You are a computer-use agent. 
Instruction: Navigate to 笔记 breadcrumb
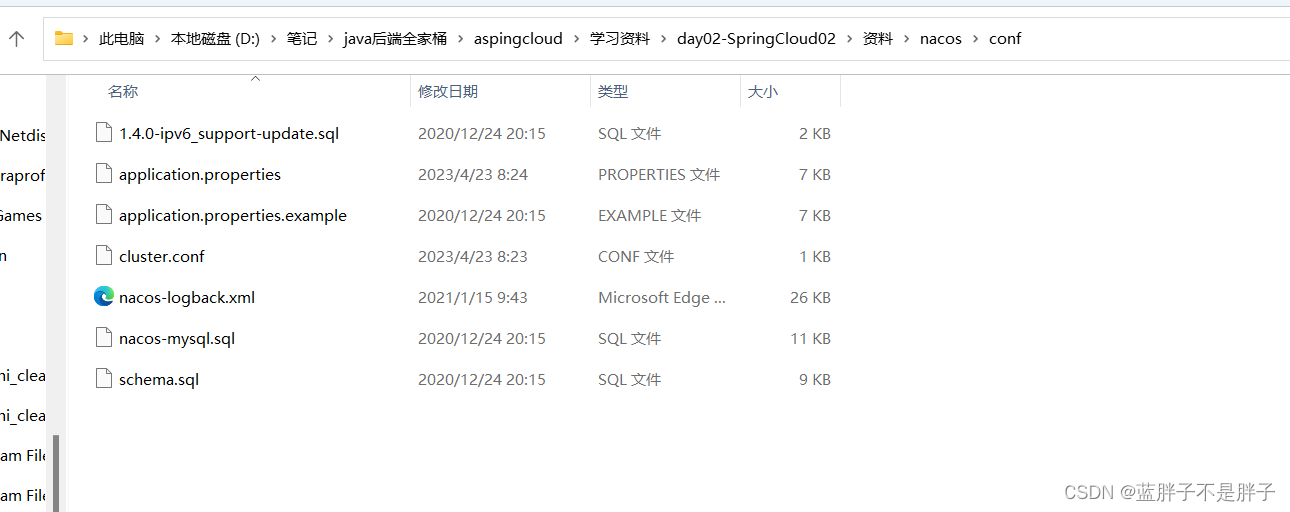coord(302,39)
